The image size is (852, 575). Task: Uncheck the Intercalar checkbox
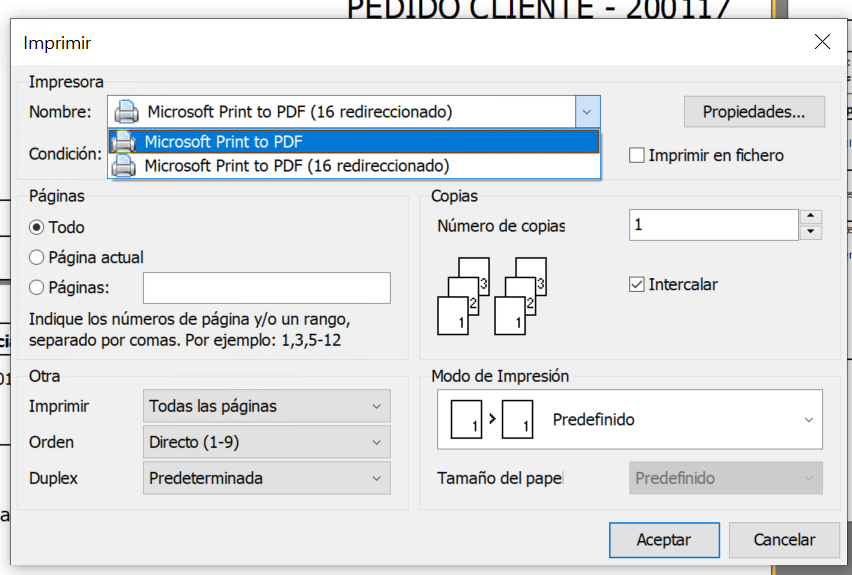636,284
